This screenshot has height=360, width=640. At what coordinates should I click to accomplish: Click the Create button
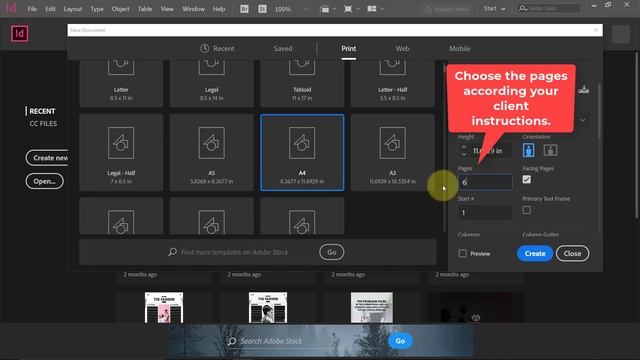[x=535, y=253]
